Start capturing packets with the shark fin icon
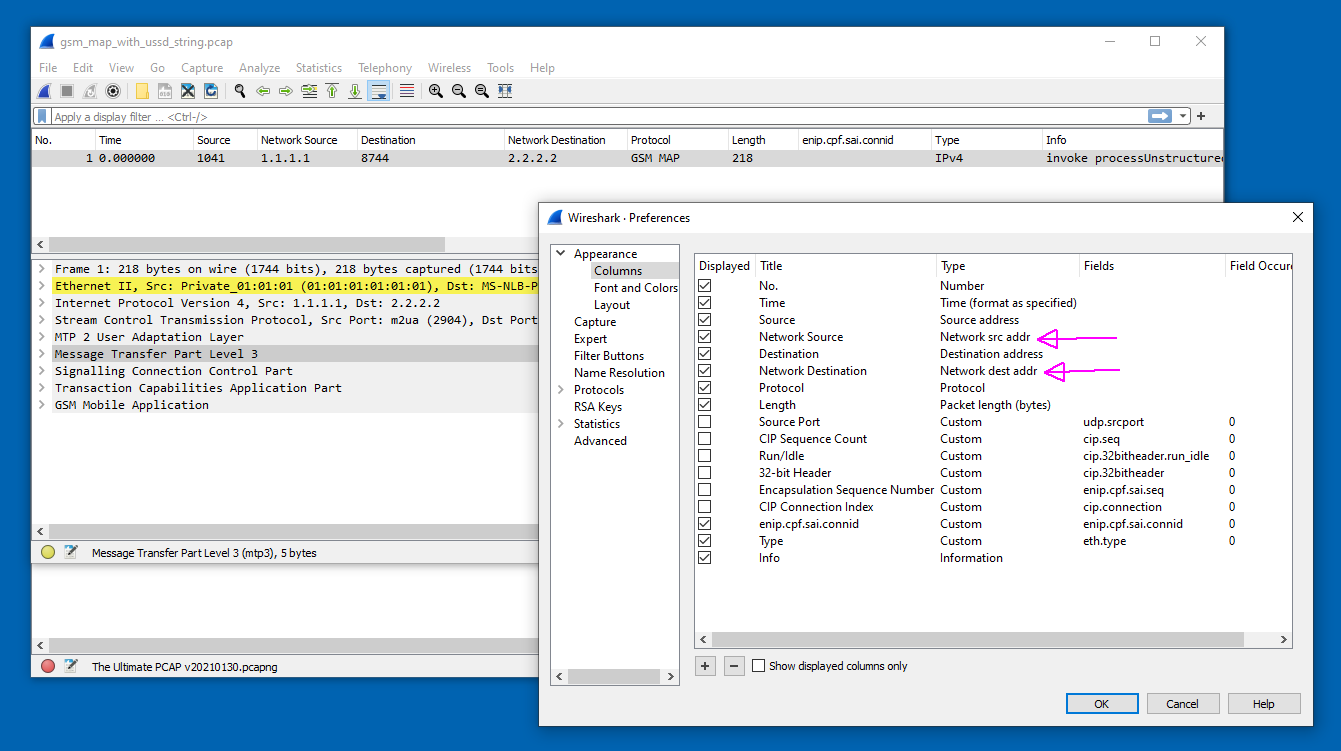The image size is (1341, 751). click(44, 91)
